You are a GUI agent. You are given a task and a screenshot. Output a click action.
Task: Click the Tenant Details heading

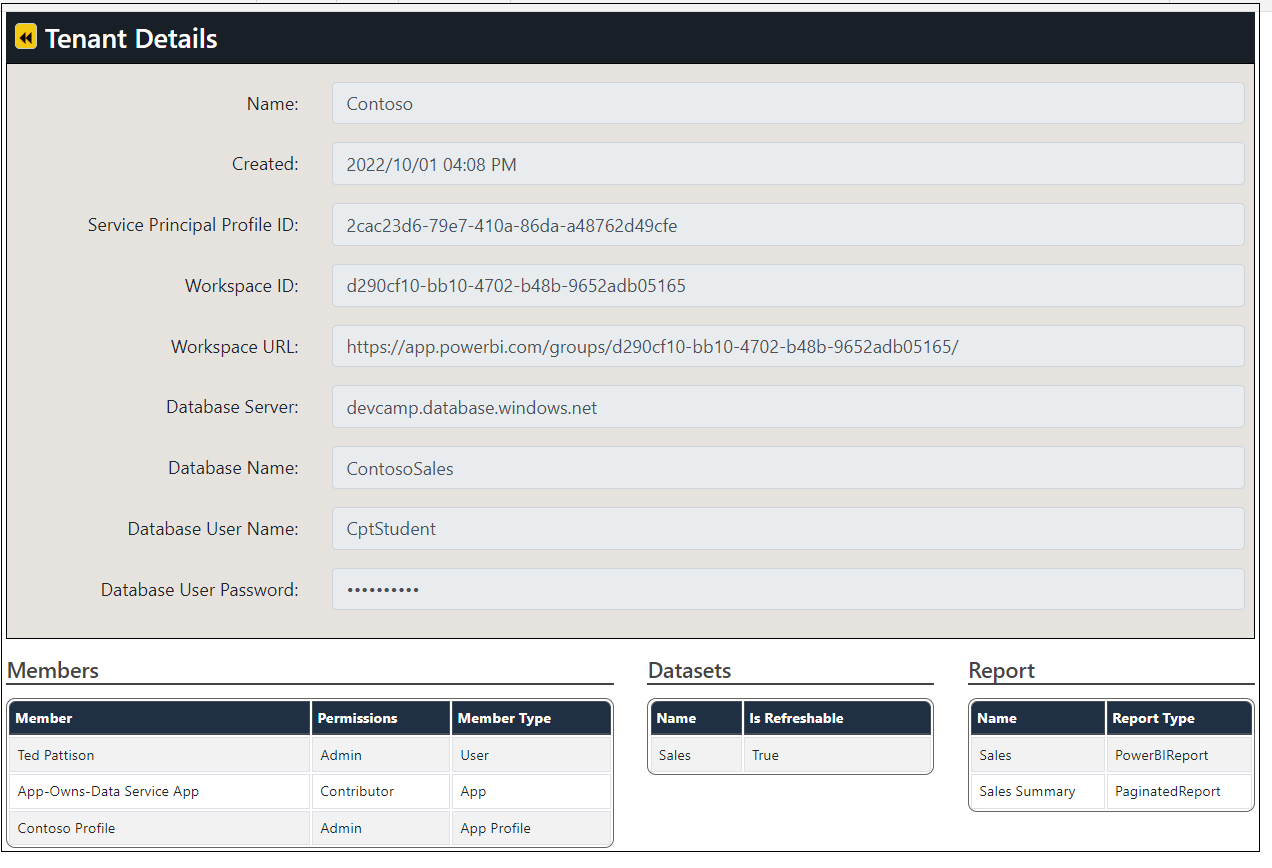[131, 38]
